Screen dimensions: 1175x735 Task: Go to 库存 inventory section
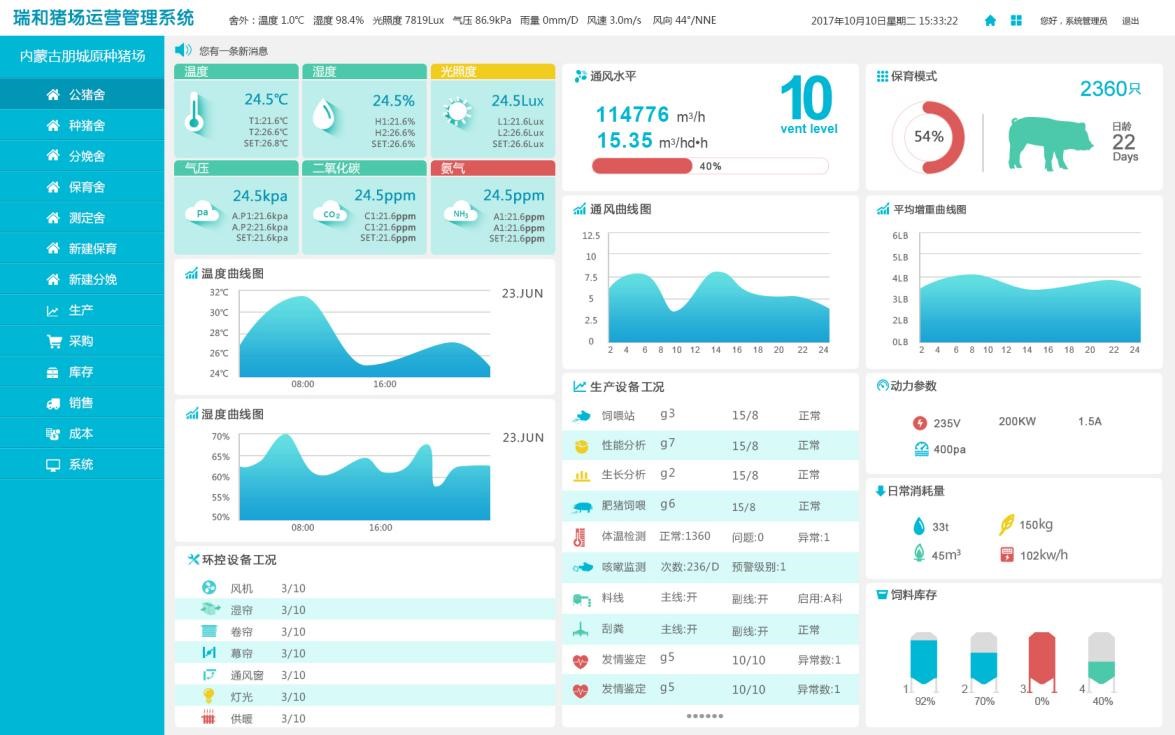click(x=82, y=372)
